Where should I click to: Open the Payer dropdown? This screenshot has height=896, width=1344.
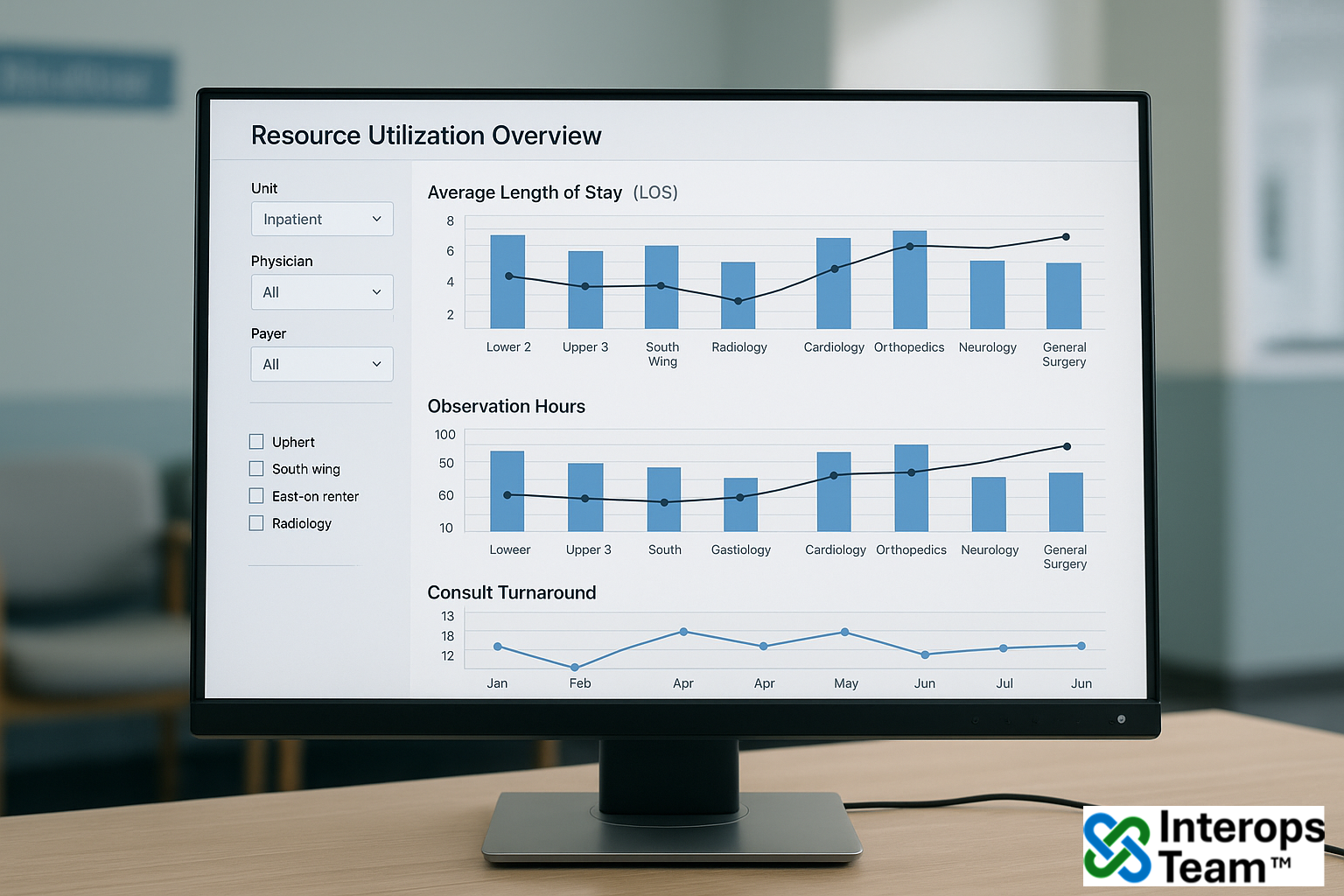[x=322, y=364]
